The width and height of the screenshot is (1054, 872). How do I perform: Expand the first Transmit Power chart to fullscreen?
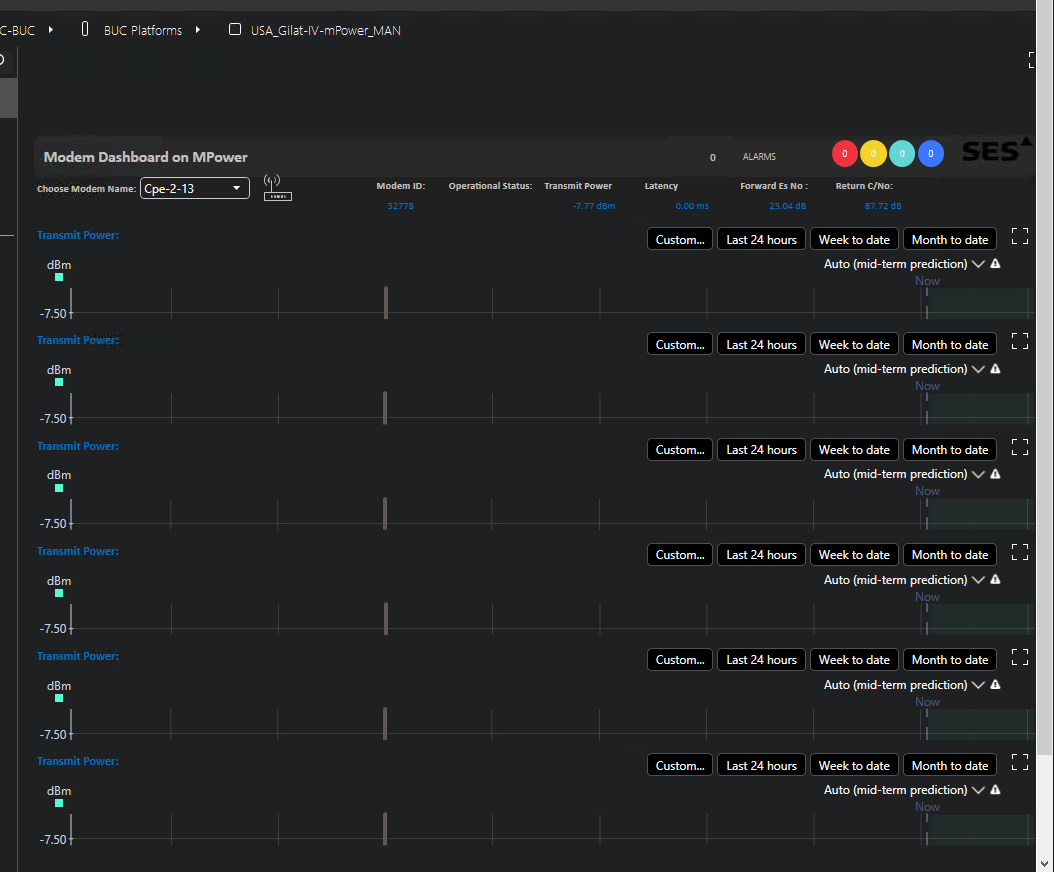[1020, 236]
